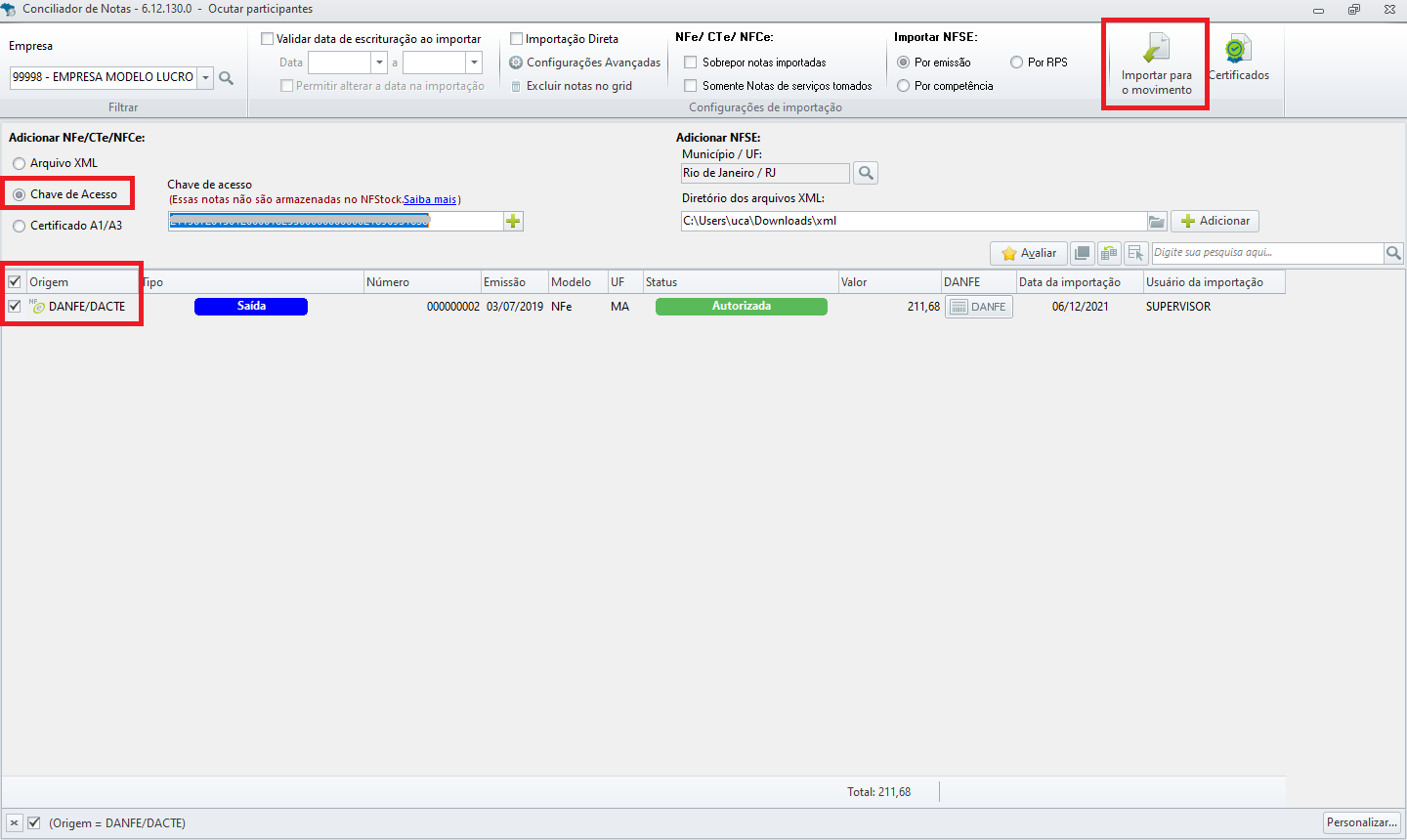Viewport: 1407px width, 840px height.
Task: Toggle the select-all checkbox in grid header
Action: coord(15,282)
